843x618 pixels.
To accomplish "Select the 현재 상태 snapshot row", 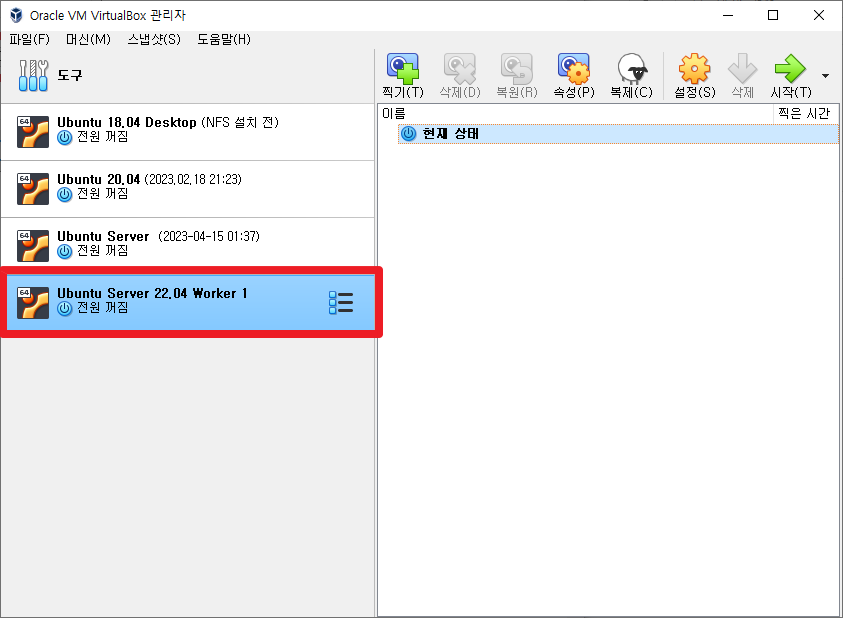I will pyautogui.click(x=618, y=134).
